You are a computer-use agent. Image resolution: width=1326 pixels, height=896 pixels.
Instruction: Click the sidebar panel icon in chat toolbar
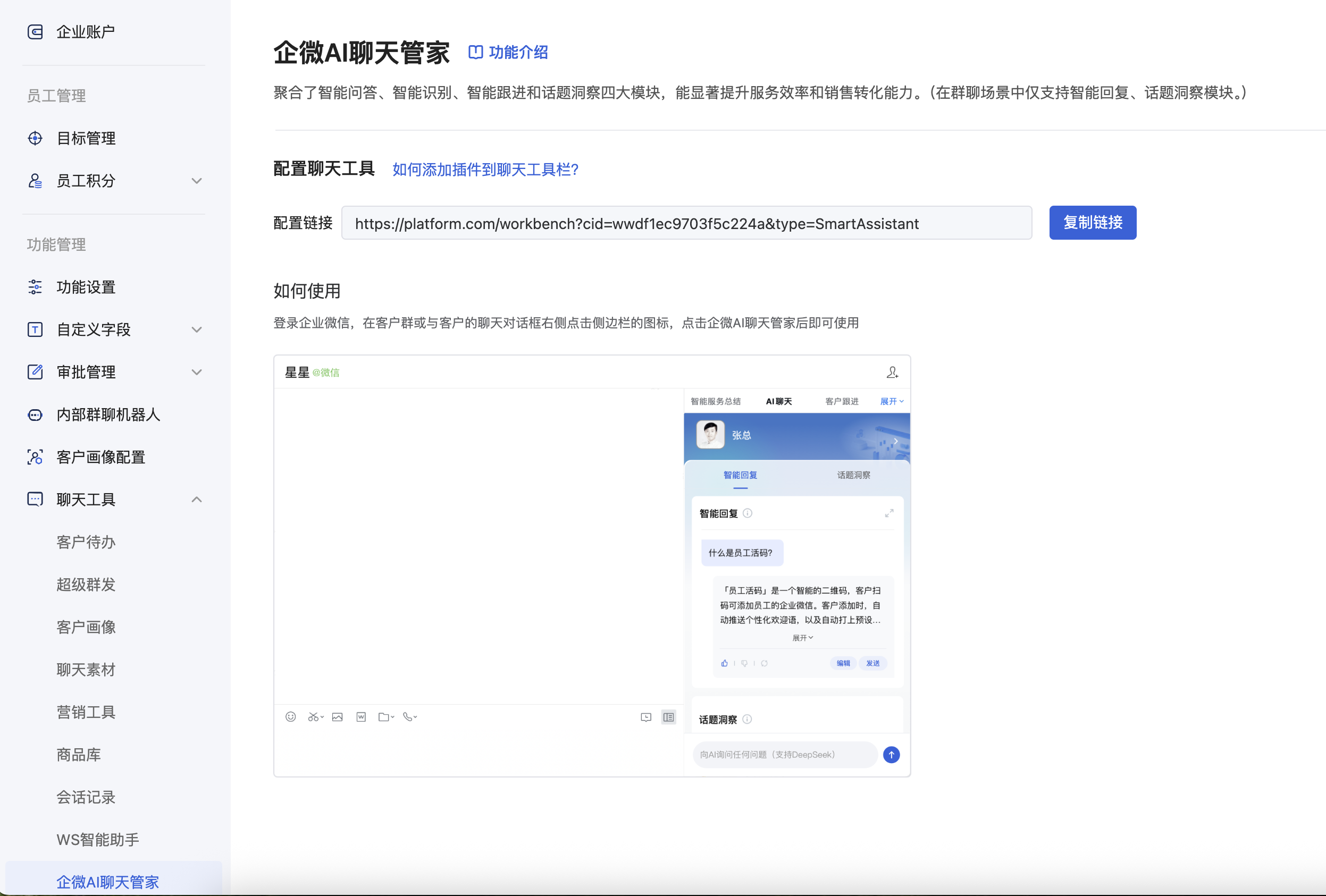[669, 717]
